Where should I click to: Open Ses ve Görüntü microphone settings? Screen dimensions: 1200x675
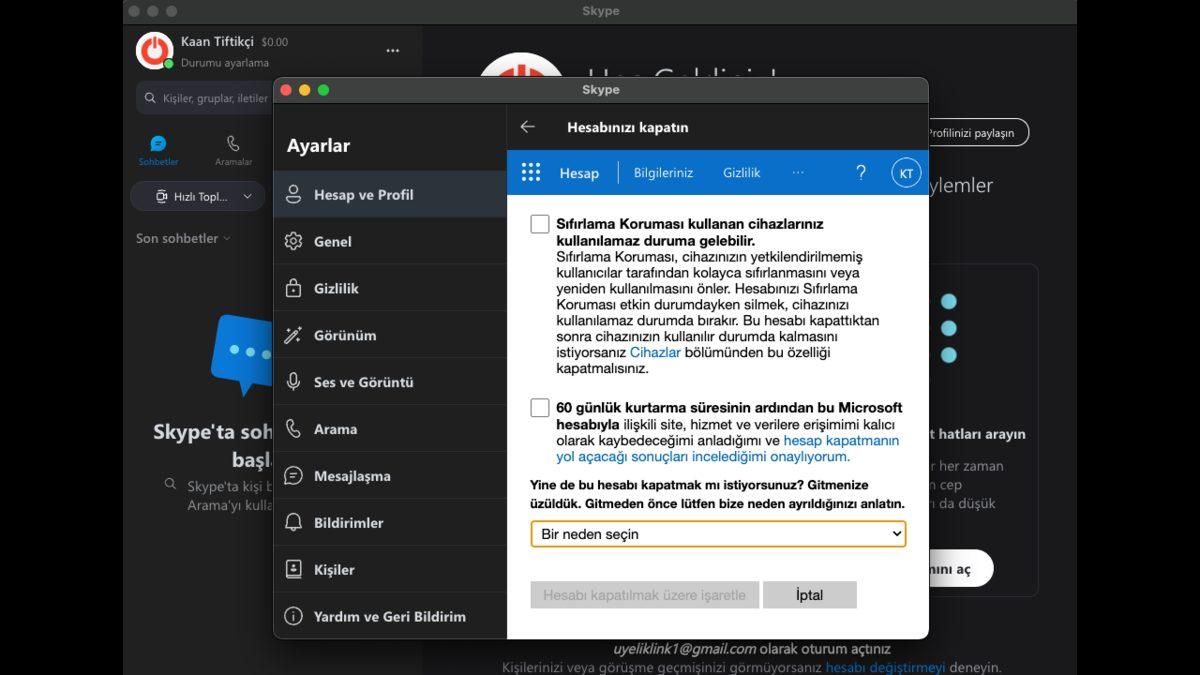coord(293,381)
